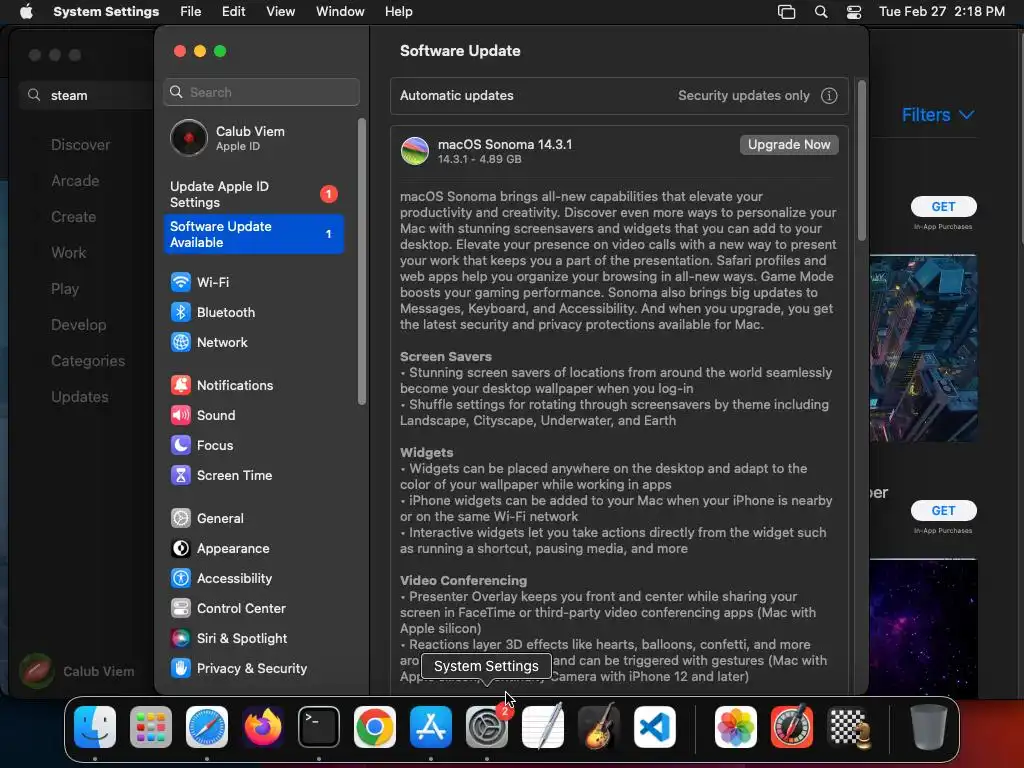Launch Google Chrome from the Dock
The width and height of the screenshot is (1024, 768).
click(x=375, y=727)
